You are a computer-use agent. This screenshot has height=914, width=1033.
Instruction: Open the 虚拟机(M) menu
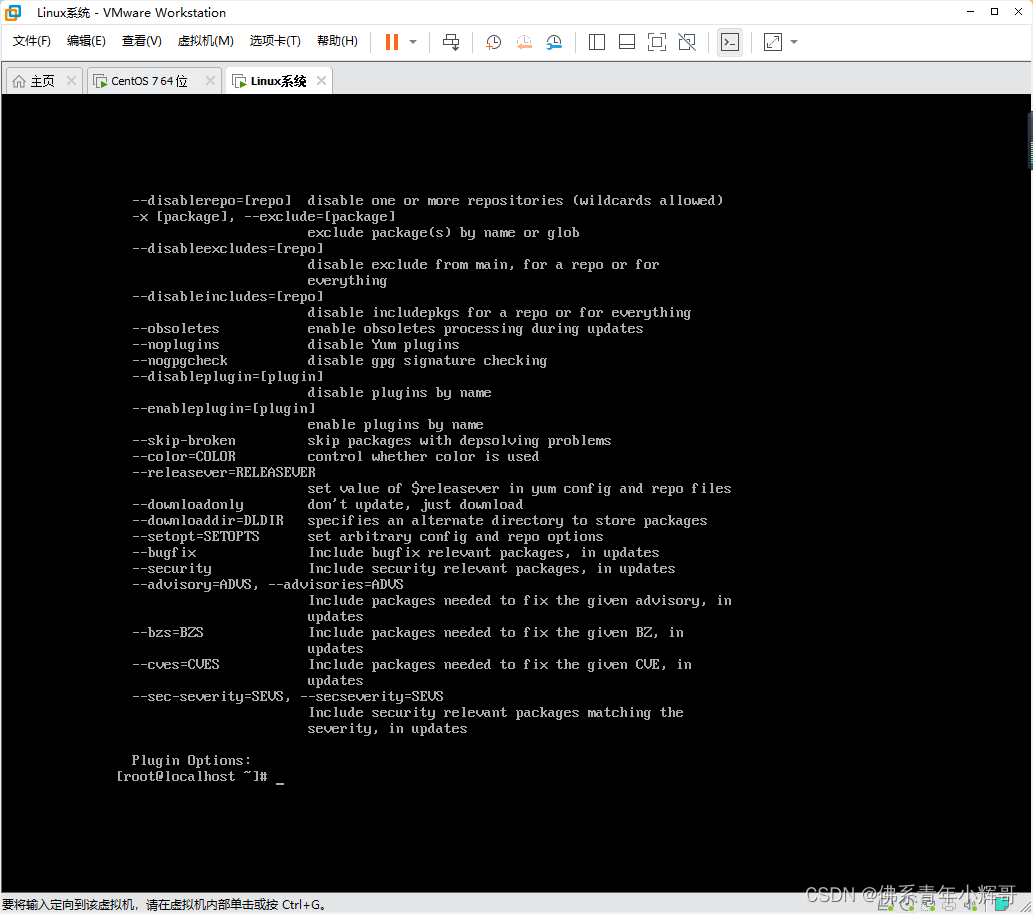[206, 41]
